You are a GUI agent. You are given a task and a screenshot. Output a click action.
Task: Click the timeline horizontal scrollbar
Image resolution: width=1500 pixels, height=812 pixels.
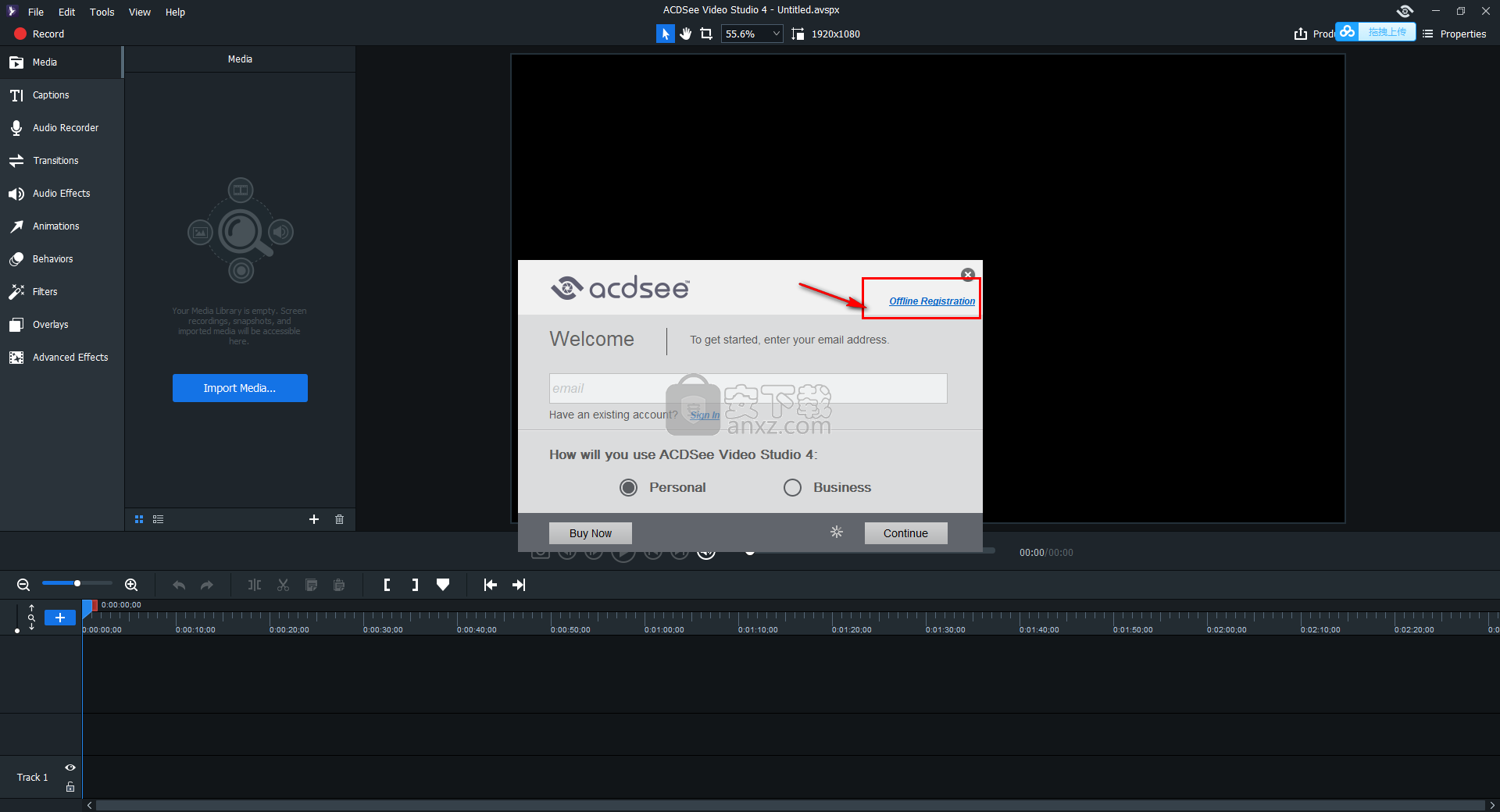click(x=789, y=805)
